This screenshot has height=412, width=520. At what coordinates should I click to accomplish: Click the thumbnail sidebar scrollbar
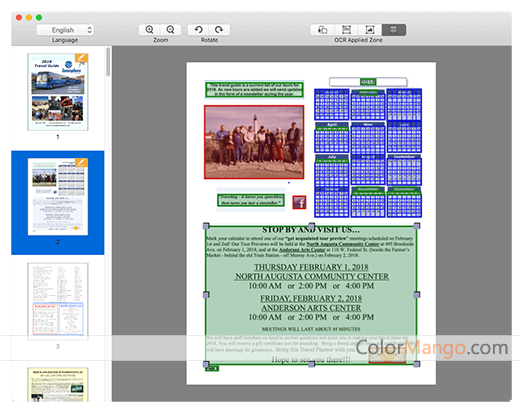(x=108, y=62)
